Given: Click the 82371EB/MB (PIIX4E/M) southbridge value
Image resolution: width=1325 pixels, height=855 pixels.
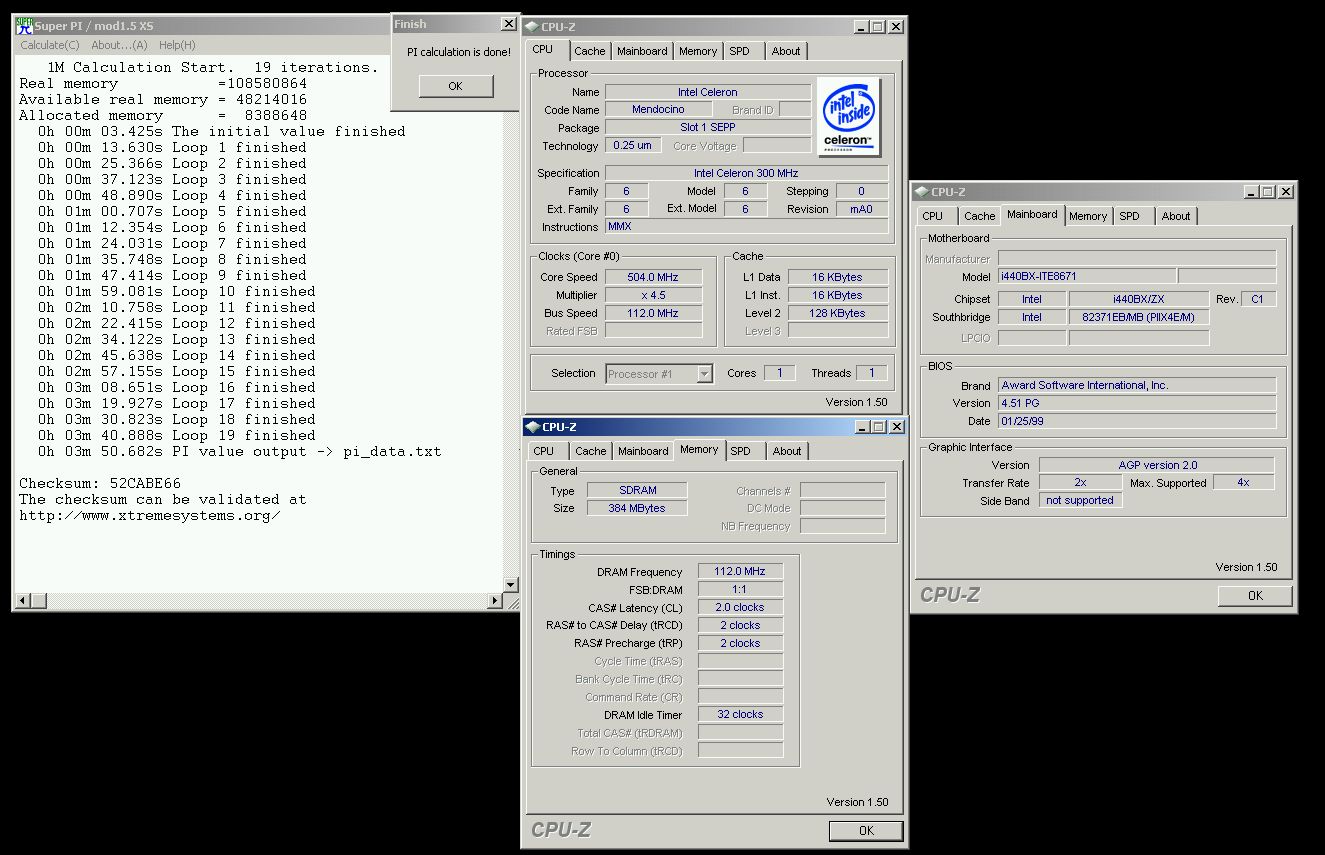Looking at the screenshot, I should tap(1138, 317).
